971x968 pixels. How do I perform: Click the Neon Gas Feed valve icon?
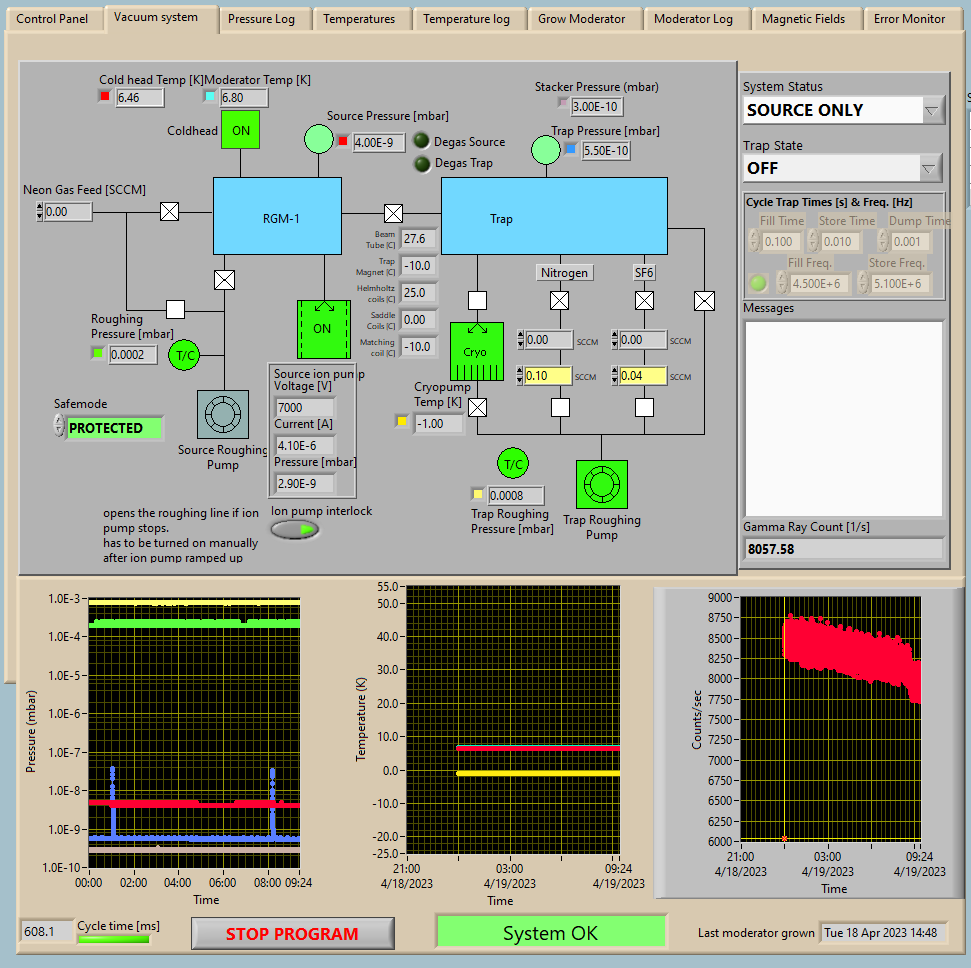pos(170,212)
